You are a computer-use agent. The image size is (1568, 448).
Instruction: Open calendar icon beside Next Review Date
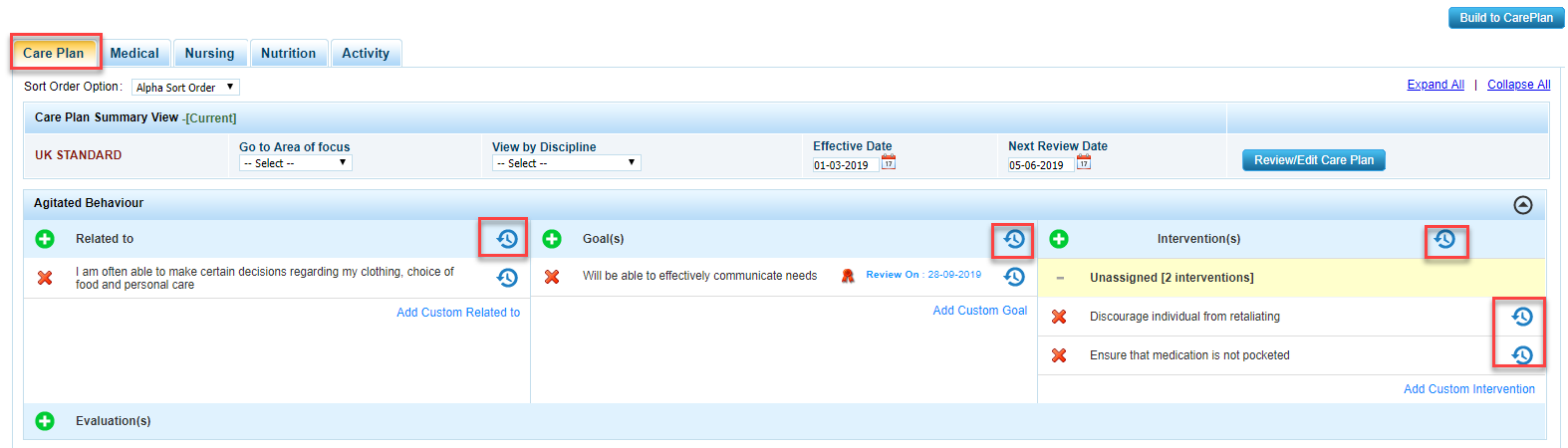tap(1084, 163)
